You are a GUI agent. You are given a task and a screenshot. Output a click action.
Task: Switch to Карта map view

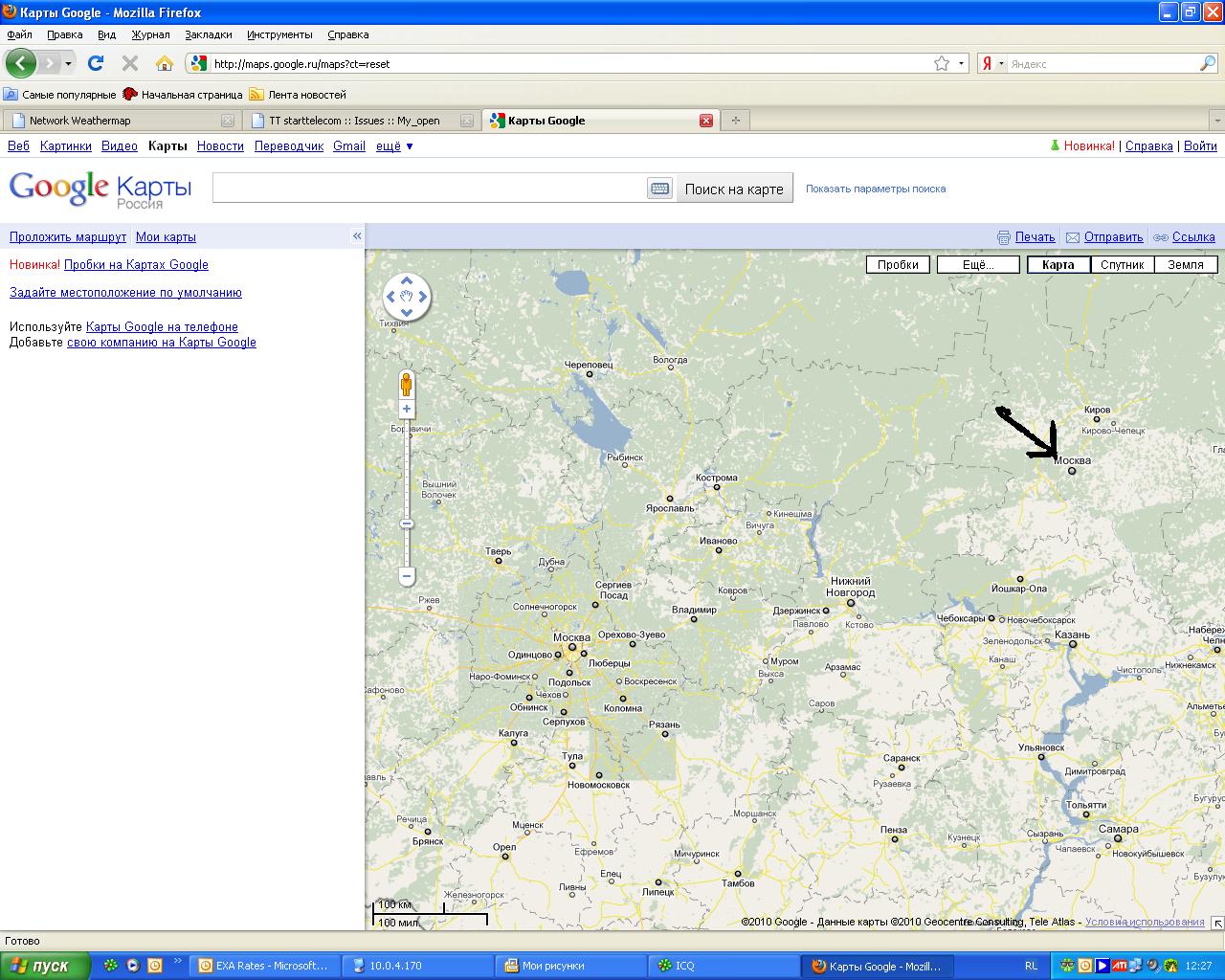(x=1058, y=265)
